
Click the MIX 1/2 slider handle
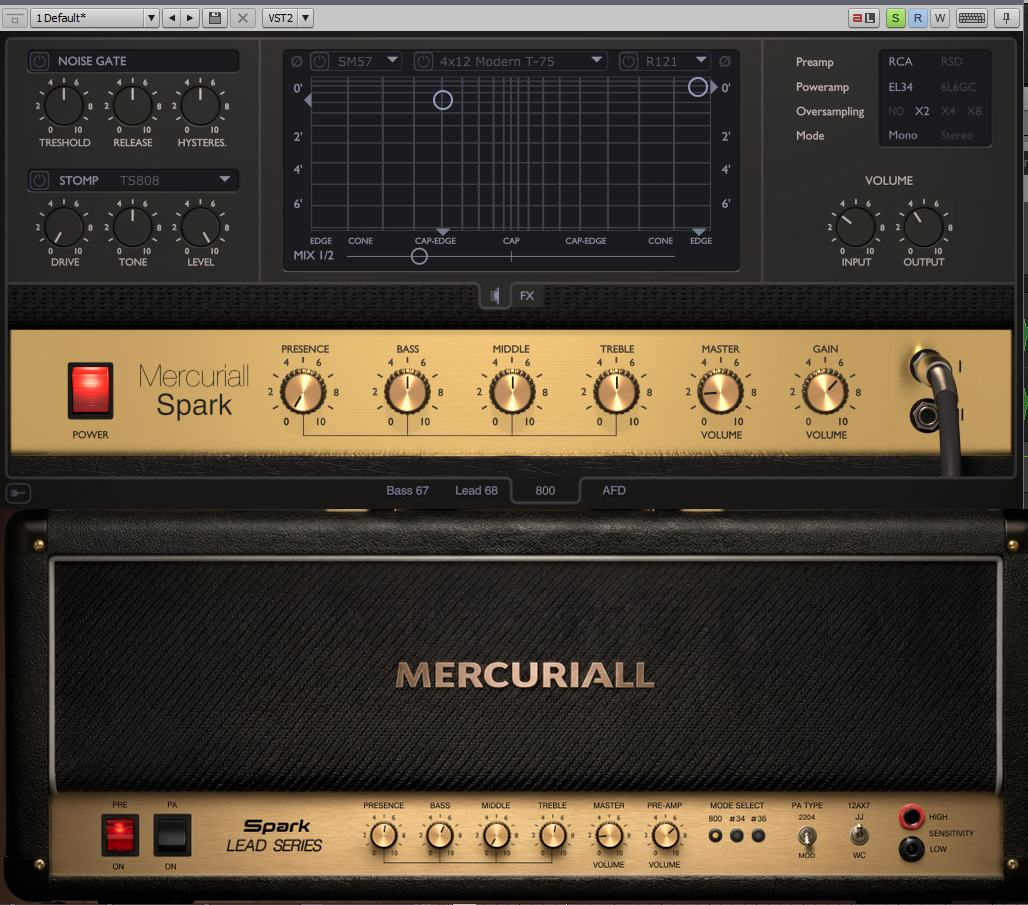419,256
